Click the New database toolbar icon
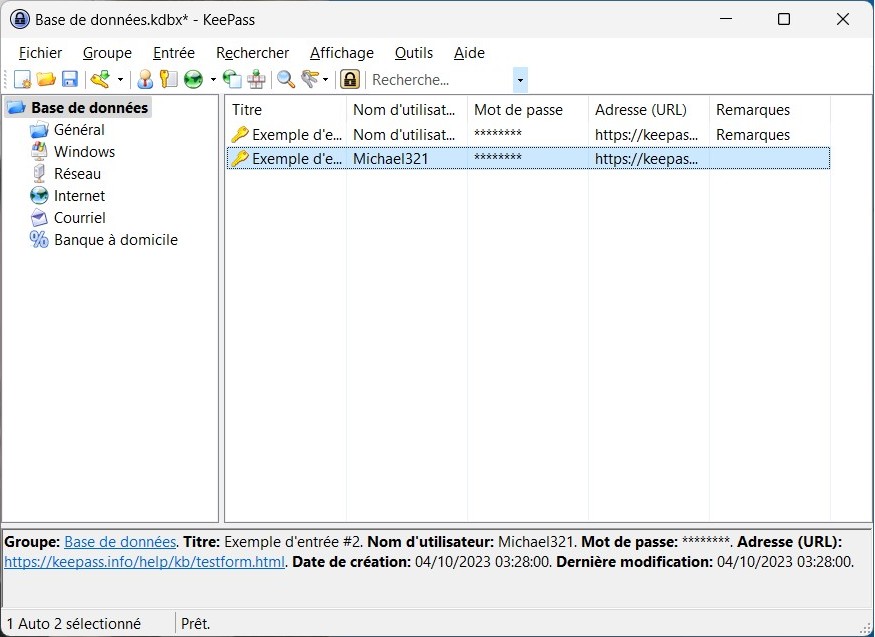 point(22,80)
